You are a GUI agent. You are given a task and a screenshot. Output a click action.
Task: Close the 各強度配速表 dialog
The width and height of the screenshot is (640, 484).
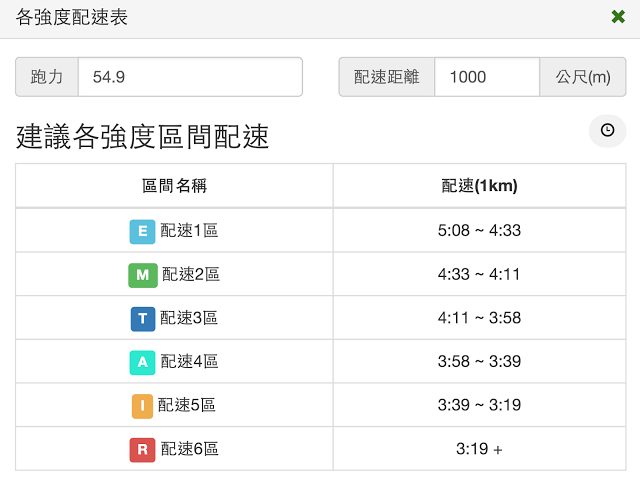pyautogui.click(x=618, y=17)
